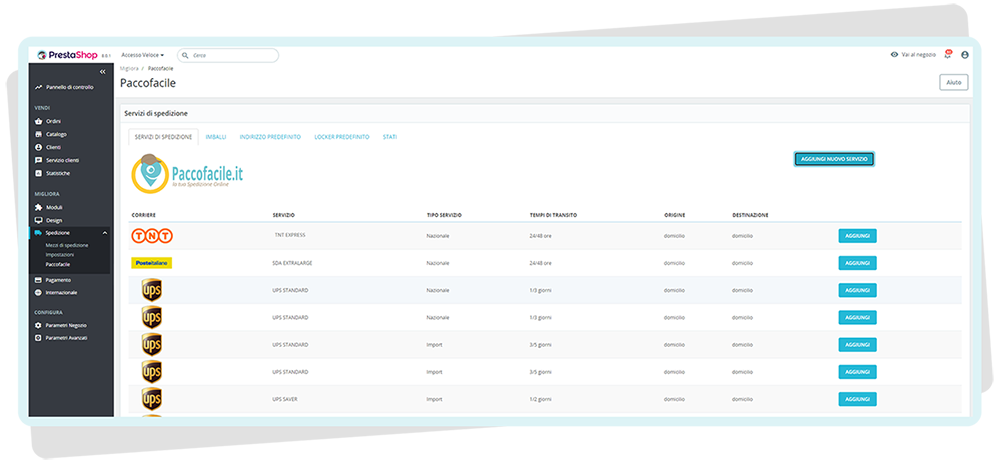Click UPS logo in UPS SAVER row

(x=151, y=399)
